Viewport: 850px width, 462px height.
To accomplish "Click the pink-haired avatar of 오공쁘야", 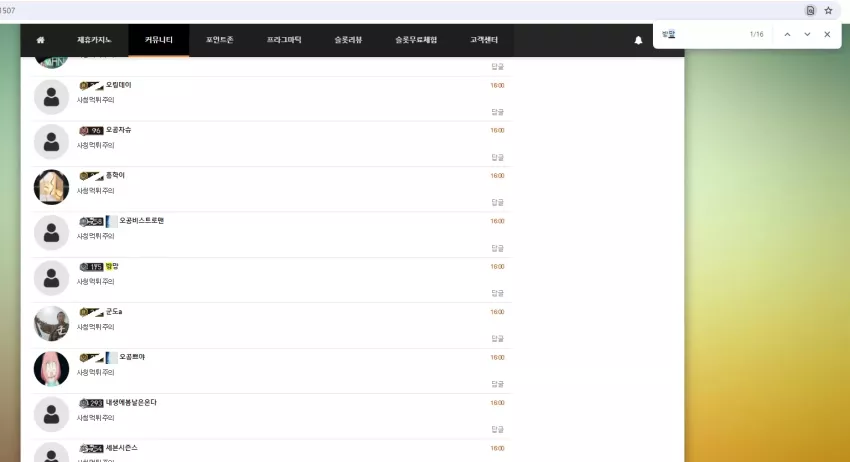I will [x=51, y=369].
